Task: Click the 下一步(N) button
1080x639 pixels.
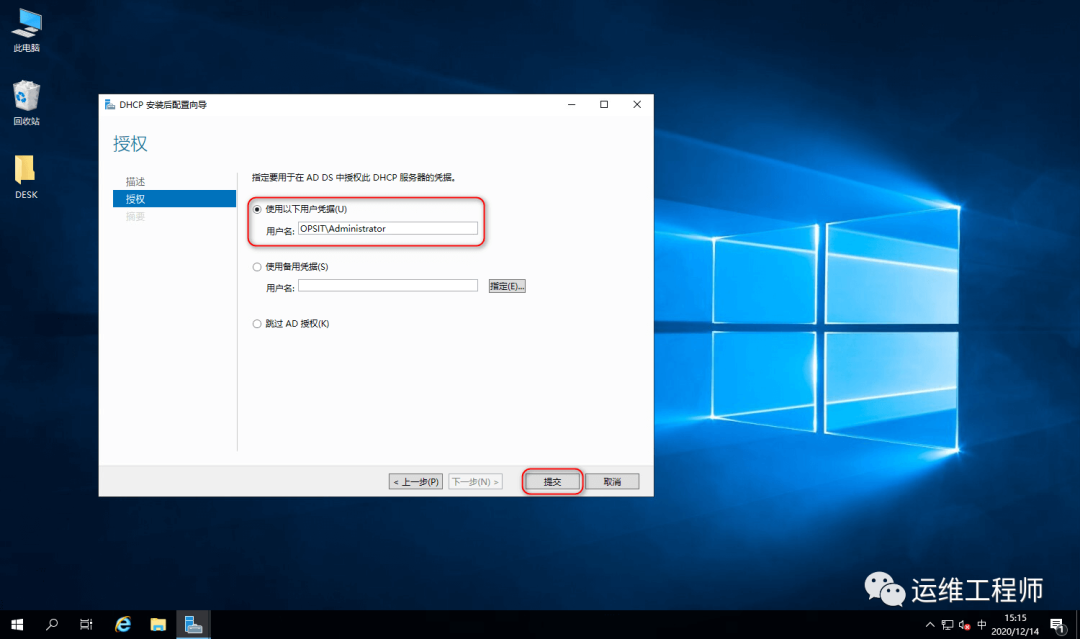Action: [475, 481]
